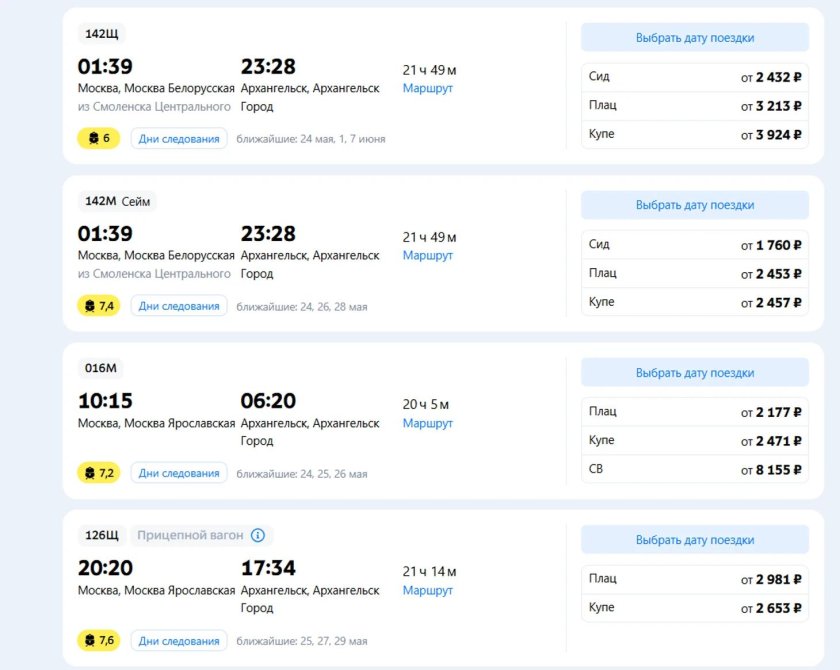
Task: Click the 6 rating badge on train 142Щ
Action: pyautogui.click(x=98, y=138)
